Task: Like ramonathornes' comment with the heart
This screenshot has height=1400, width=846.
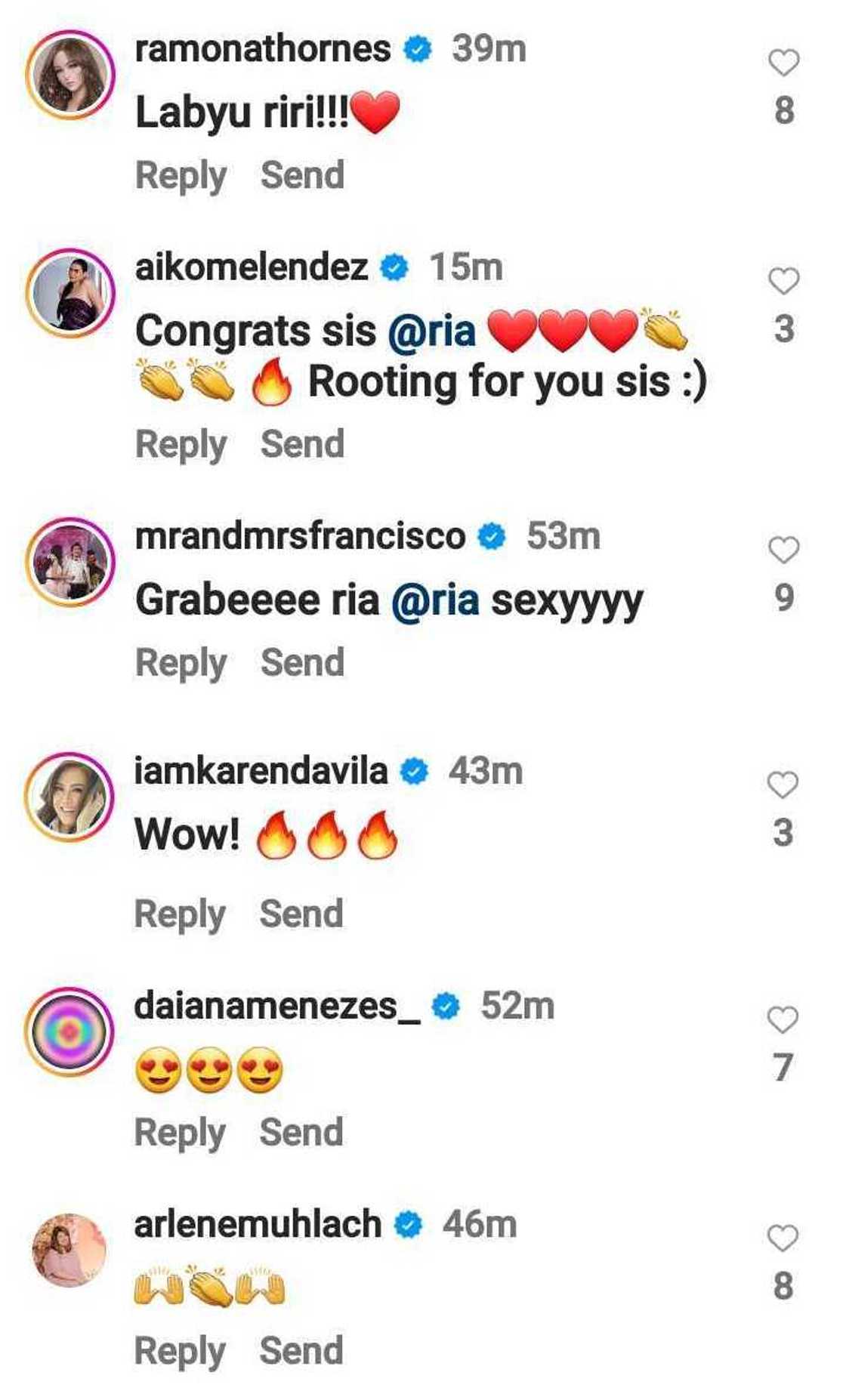Action: pos(783,63)
